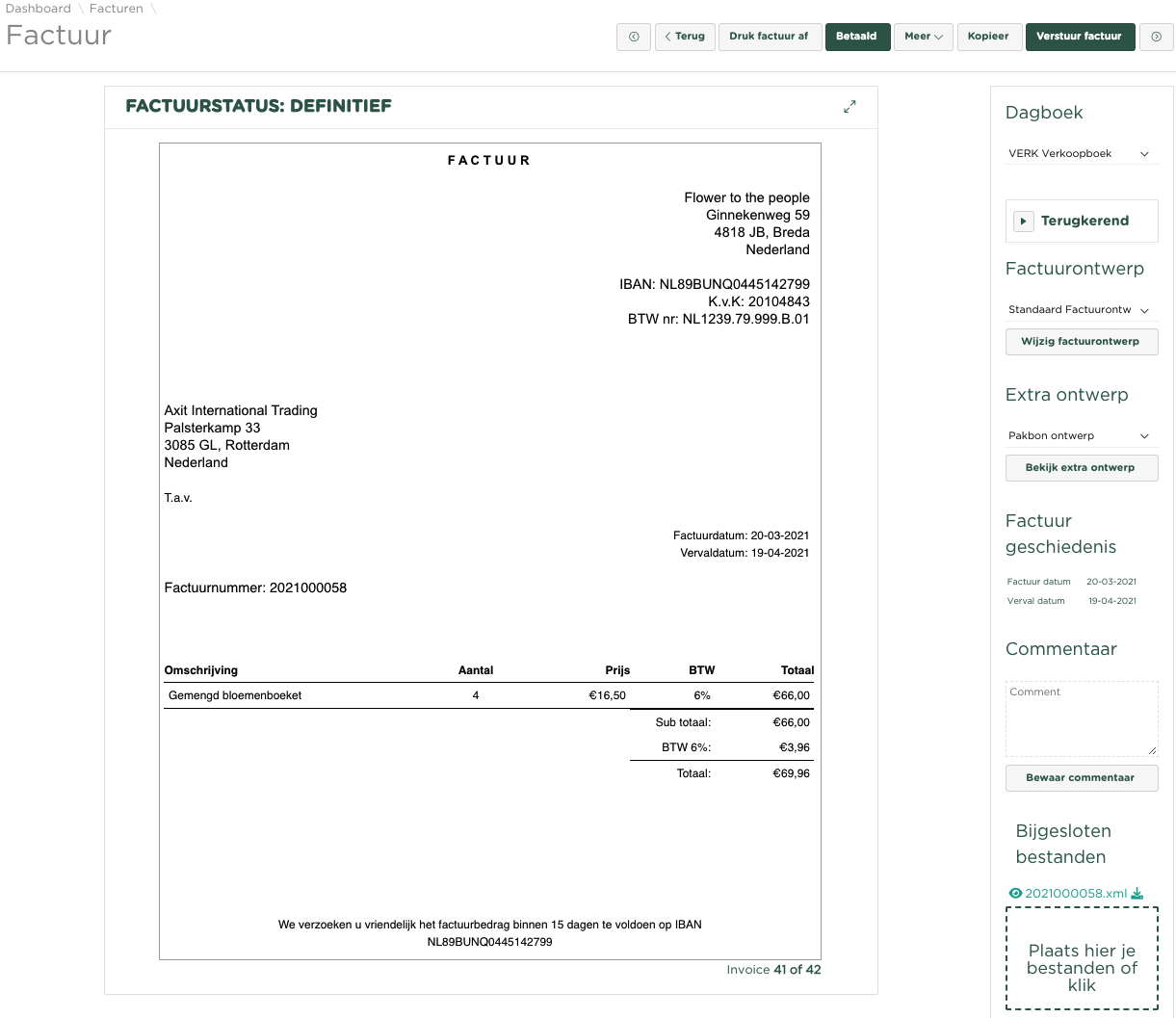The height and width of the screenshot is (1018, 1176).
Task: Click the play icon beside Terugkerend
Action: [x=1023, y=222]
